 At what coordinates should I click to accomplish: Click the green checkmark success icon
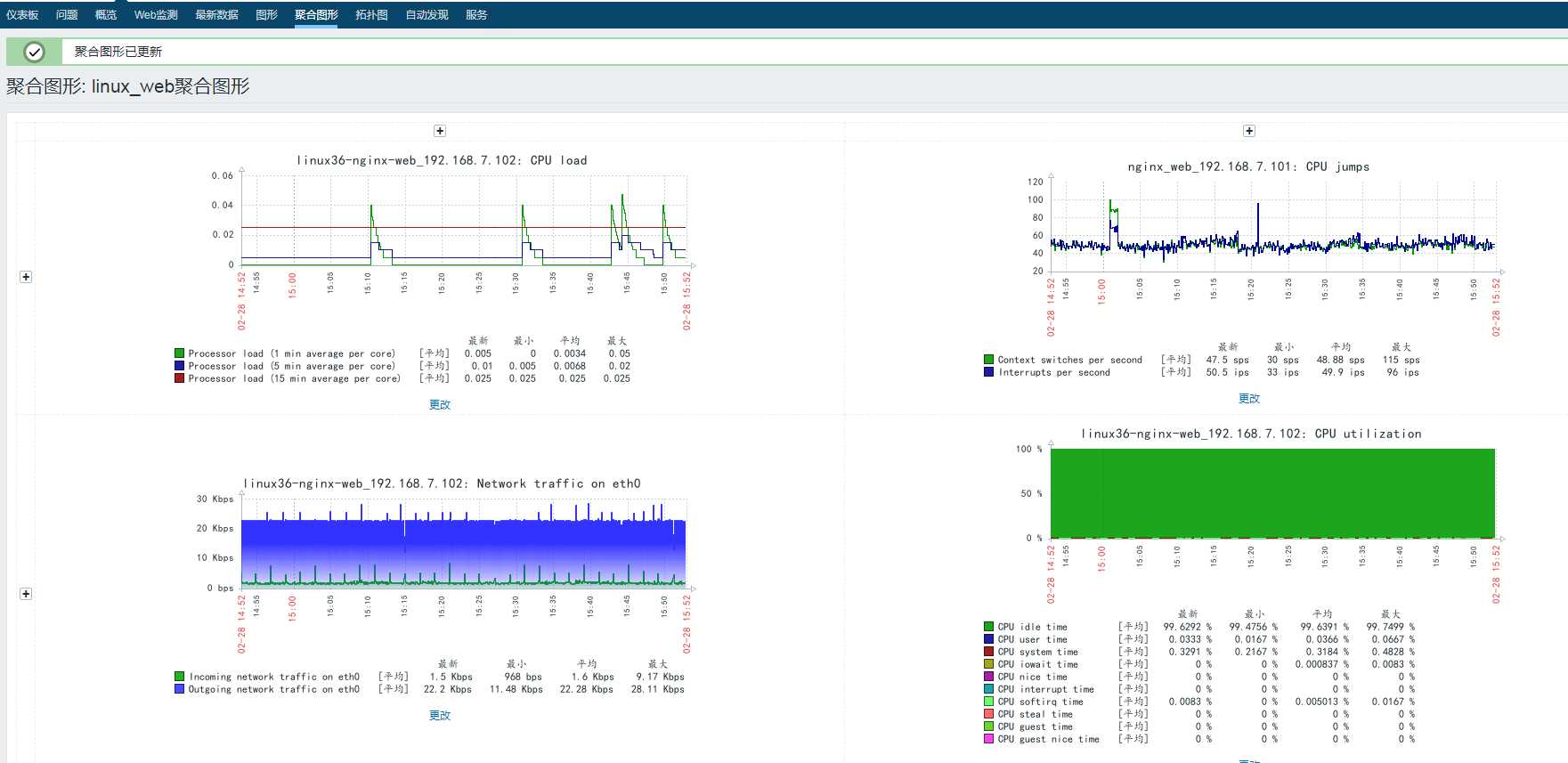(x=34, y=52)
